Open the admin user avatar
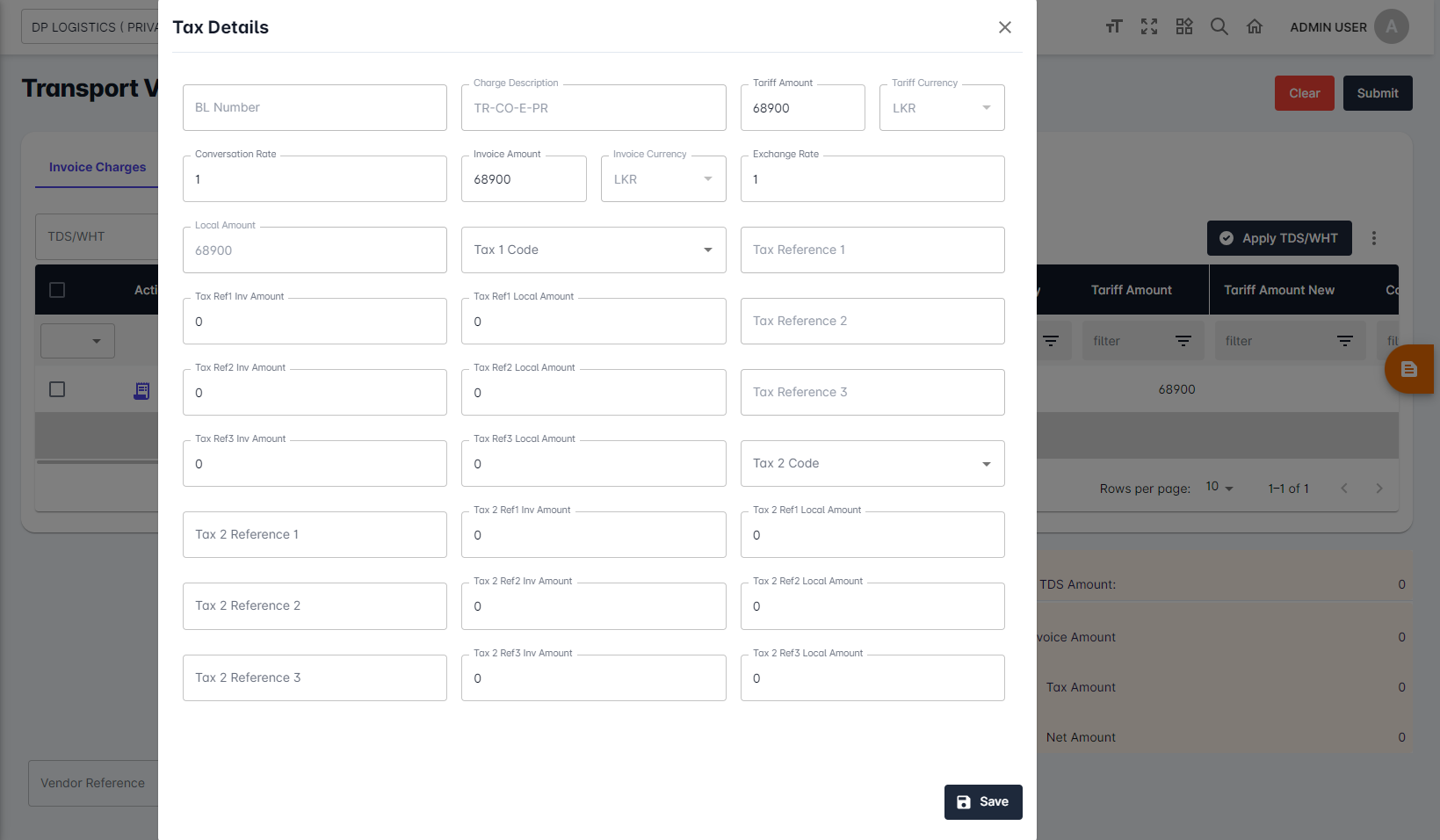 [1391, 26]
